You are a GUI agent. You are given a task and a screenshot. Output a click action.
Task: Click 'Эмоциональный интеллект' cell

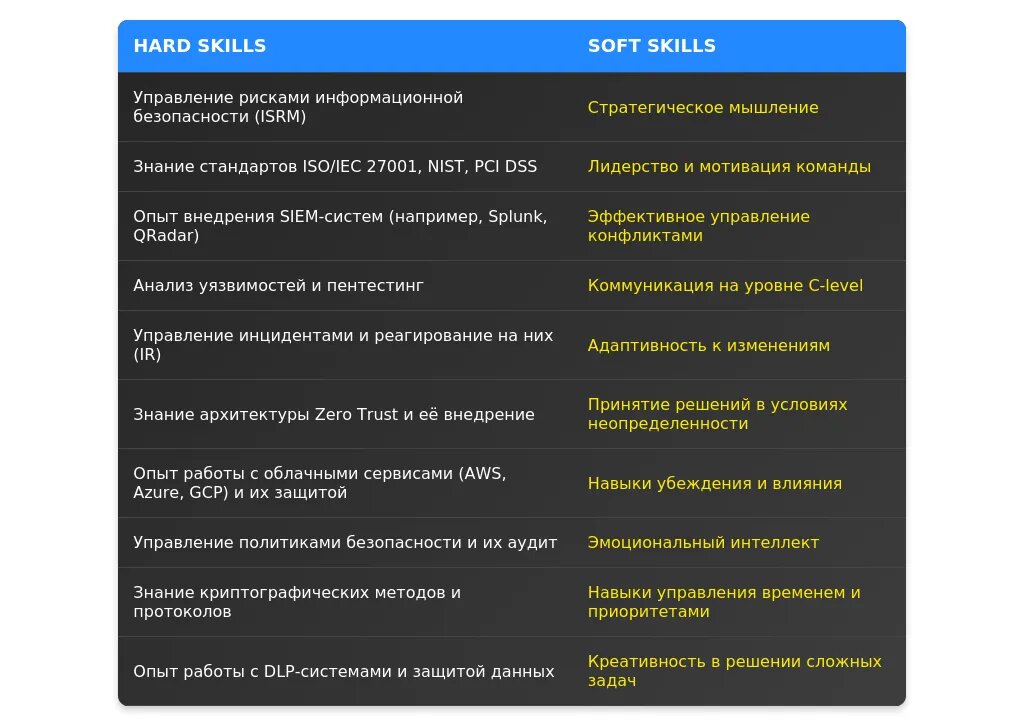[x=739, y=543]
